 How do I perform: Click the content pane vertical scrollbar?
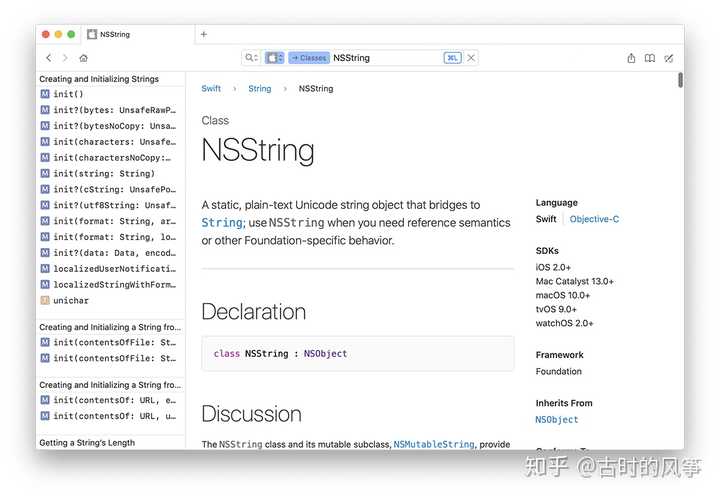tap(680, 80)
